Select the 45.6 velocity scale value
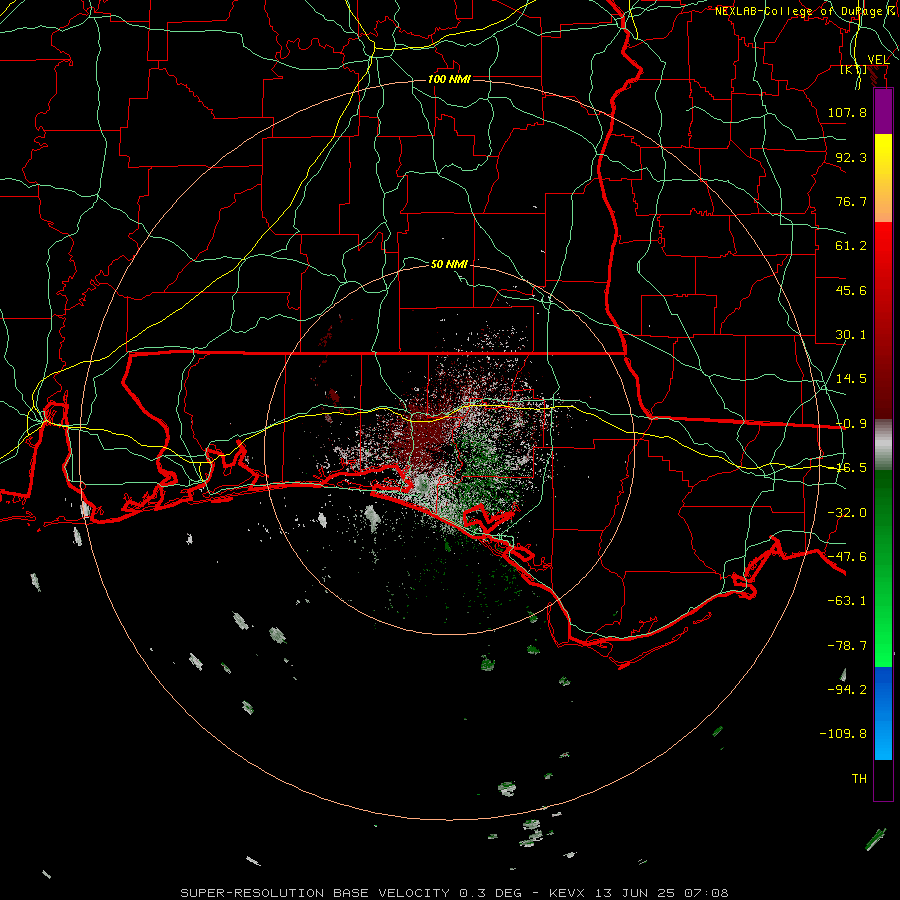 (851, 290)
